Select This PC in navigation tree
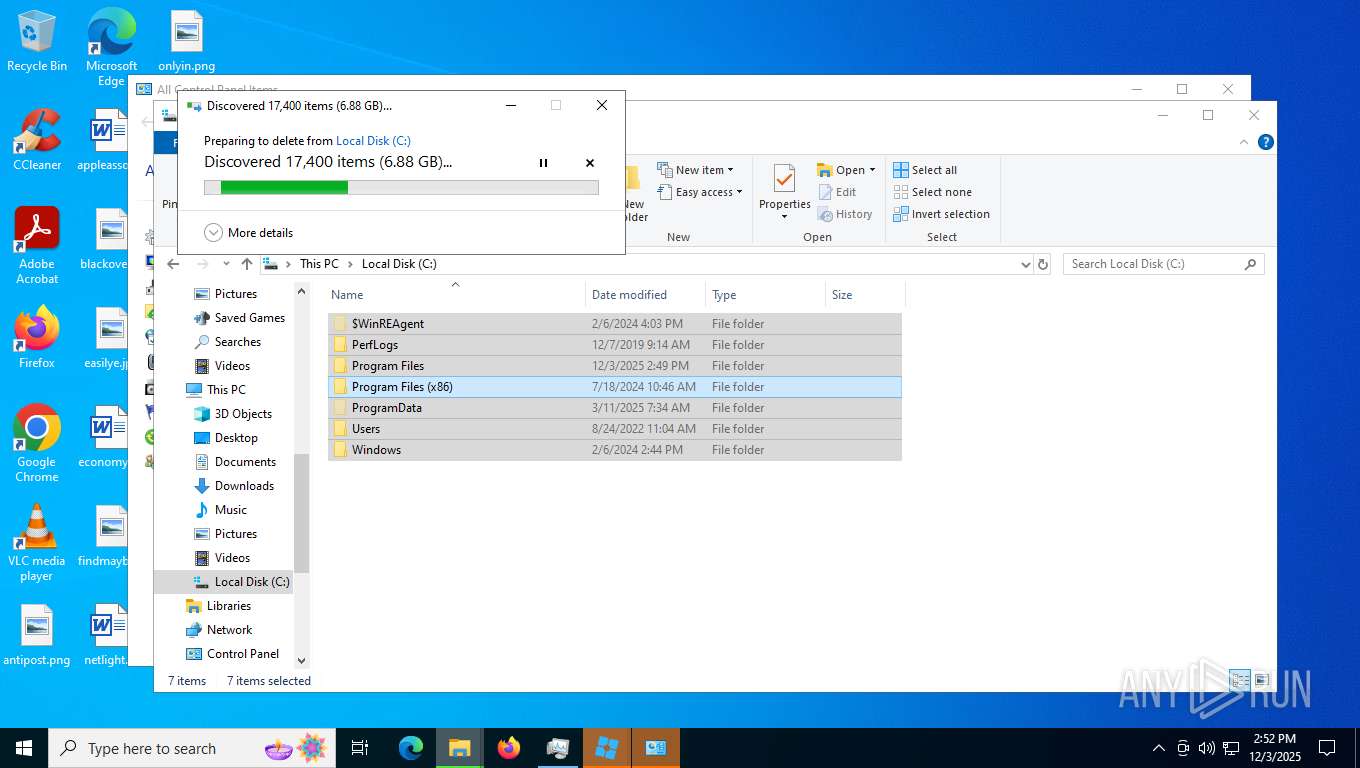 [x=215, y=390]
